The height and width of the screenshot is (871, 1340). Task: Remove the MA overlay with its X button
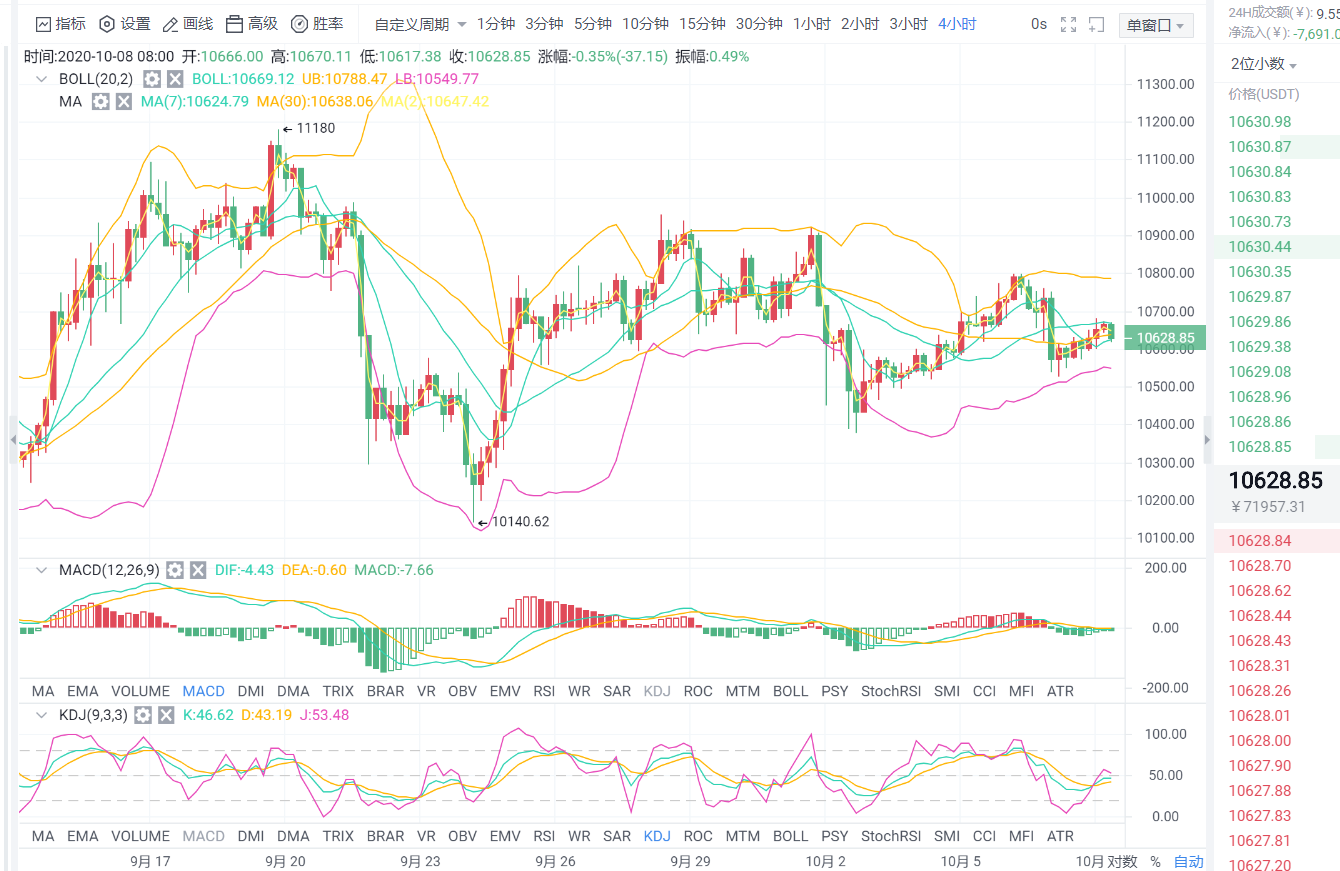124,101
